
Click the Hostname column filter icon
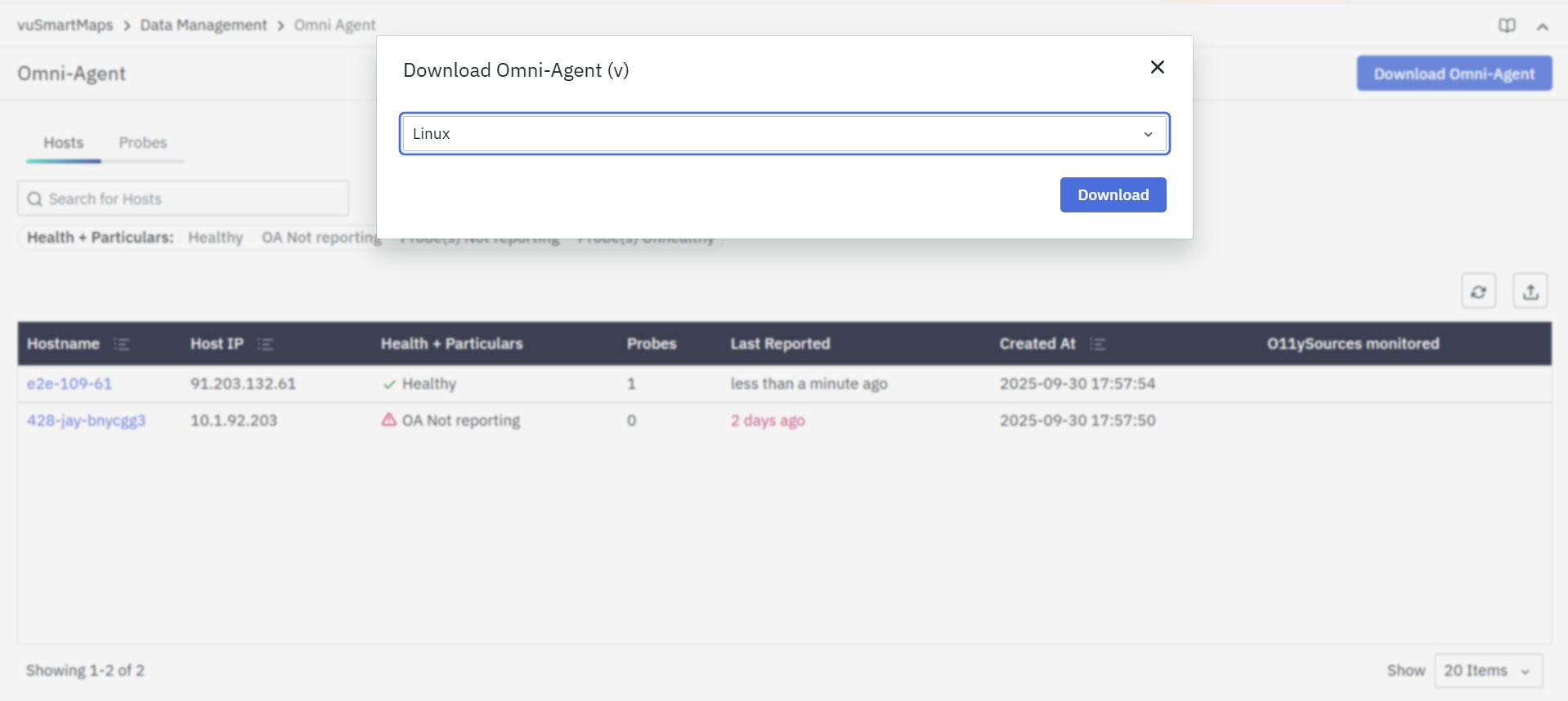(x=122, y=344)
